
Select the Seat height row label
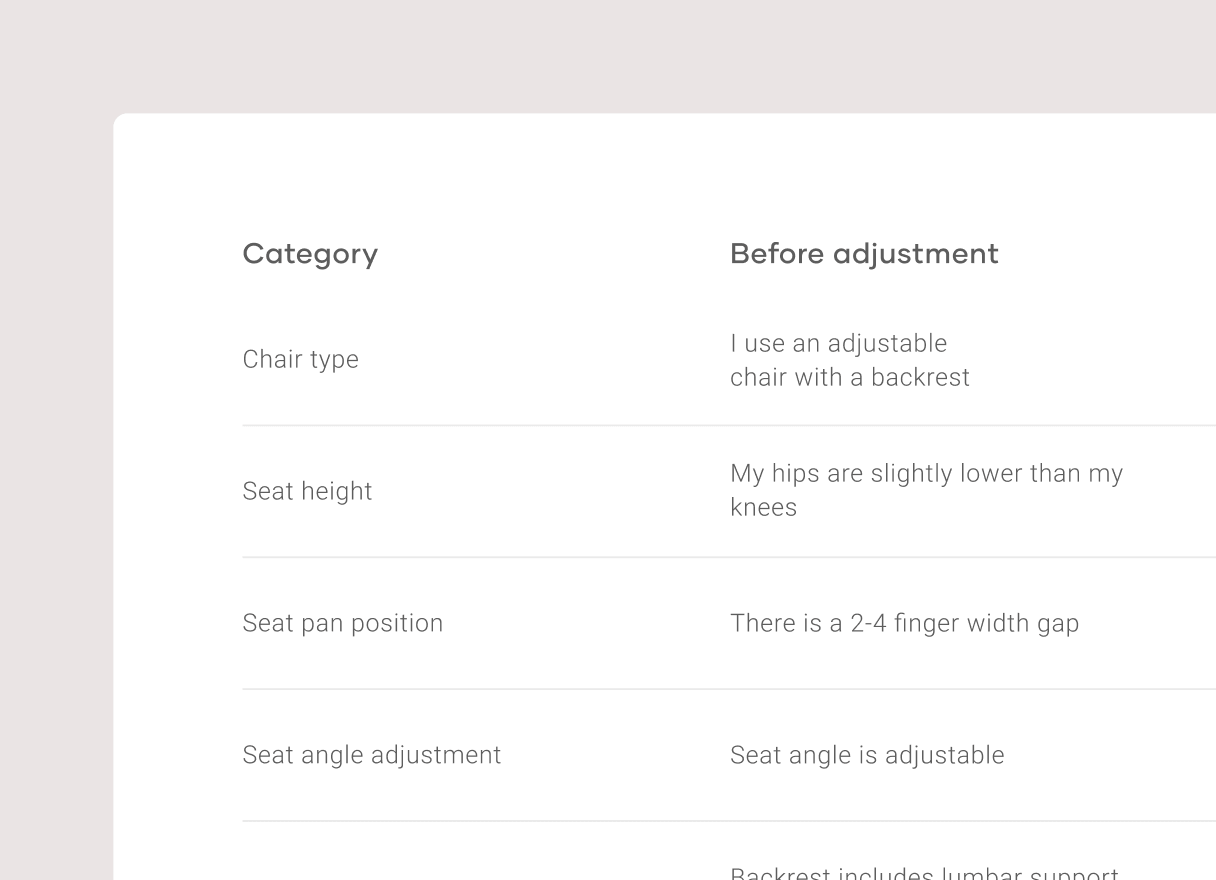pyautogui.click(x=307, y=492)
